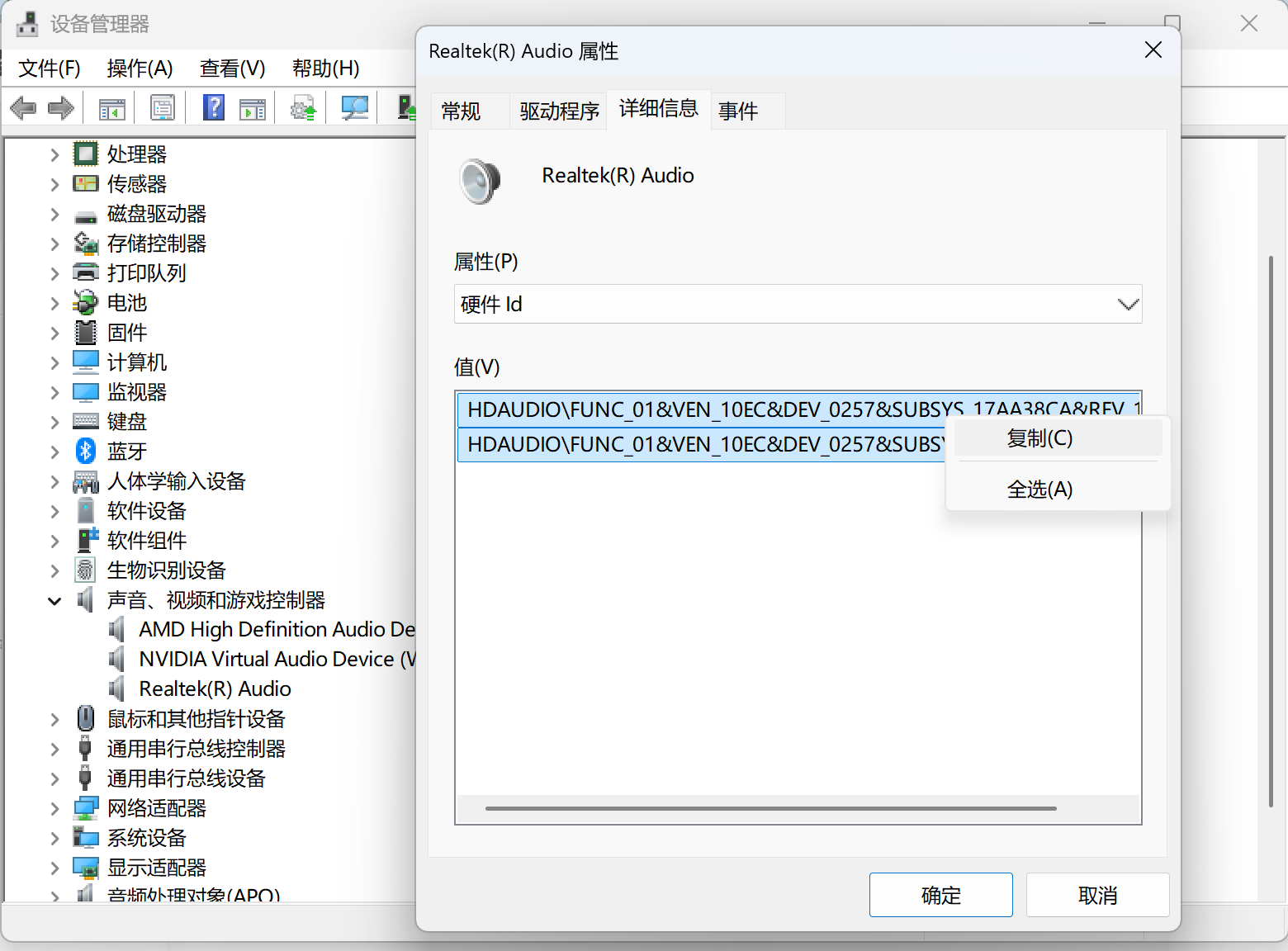Collapse the 声音、视频和游戏控制器 node
Screen dimensions: 1288x951
pos(54,600)
